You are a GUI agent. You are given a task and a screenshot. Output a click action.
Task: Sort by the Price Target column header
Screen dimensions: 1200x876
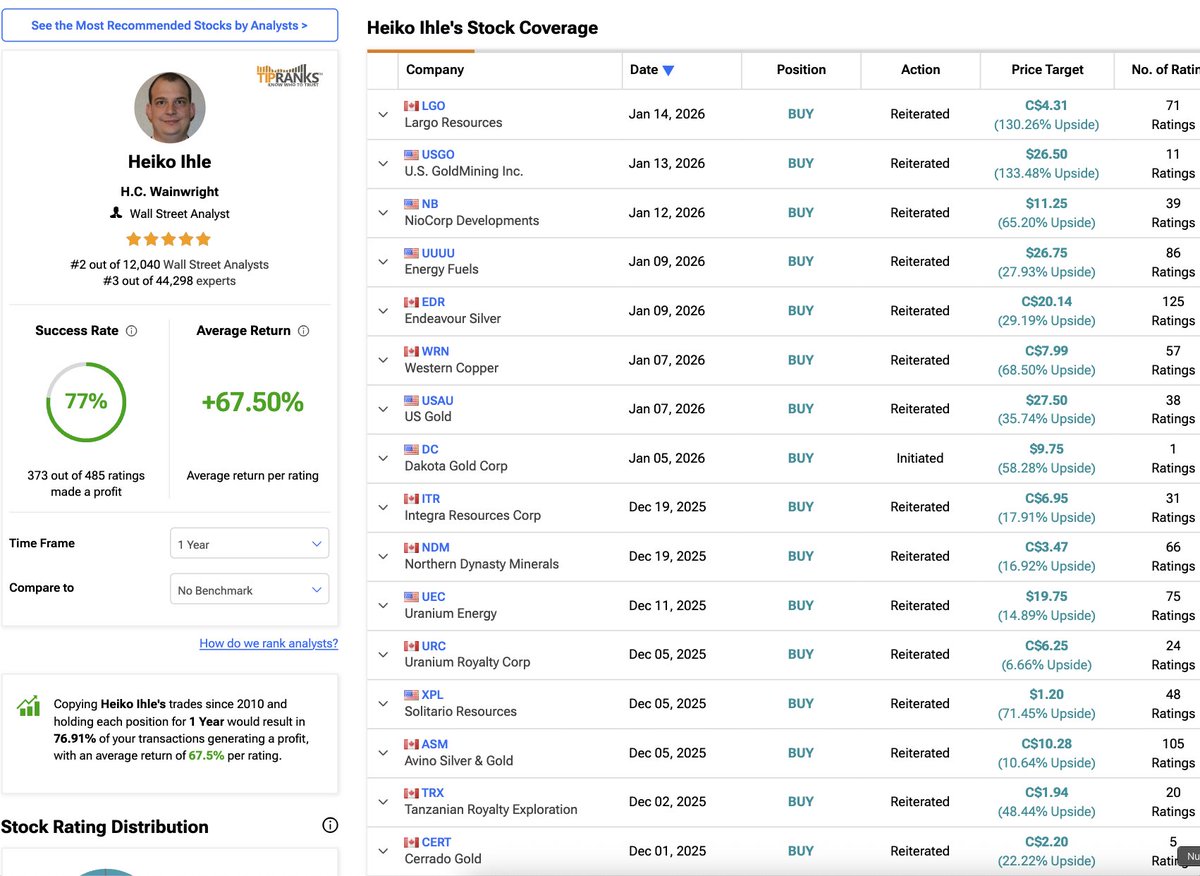point(1047,70)
